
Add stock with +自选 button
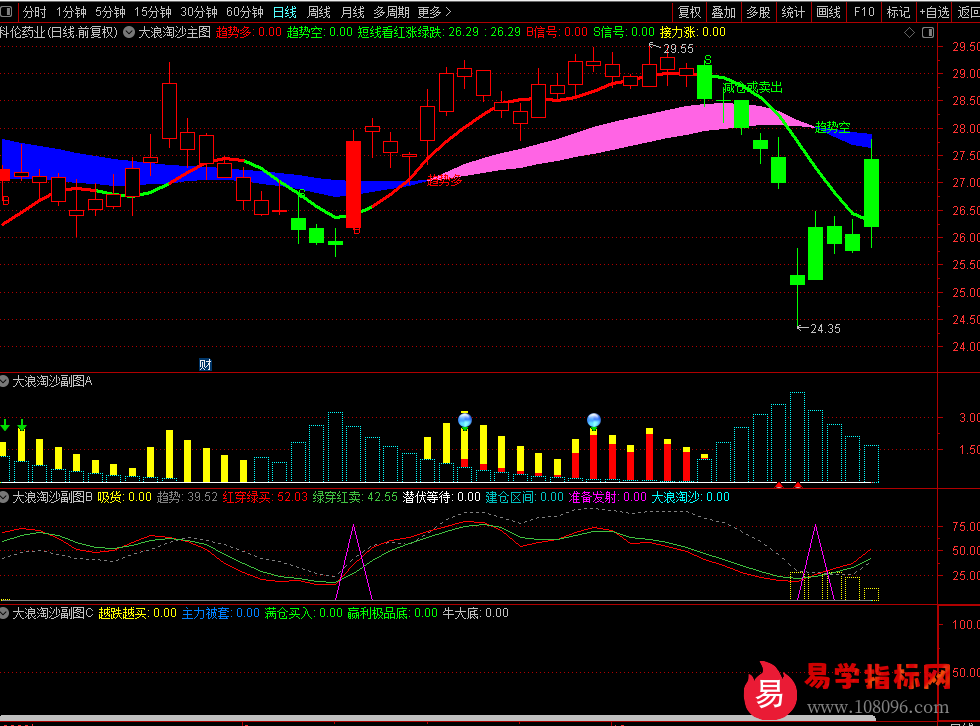tap(934, 12)
